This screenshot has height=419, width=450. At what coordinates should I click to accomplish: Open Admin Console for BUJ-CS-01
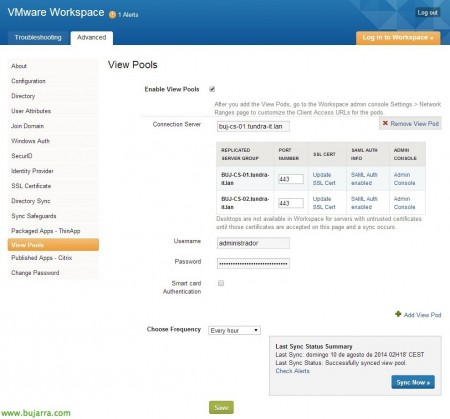[x=404, y=179]
